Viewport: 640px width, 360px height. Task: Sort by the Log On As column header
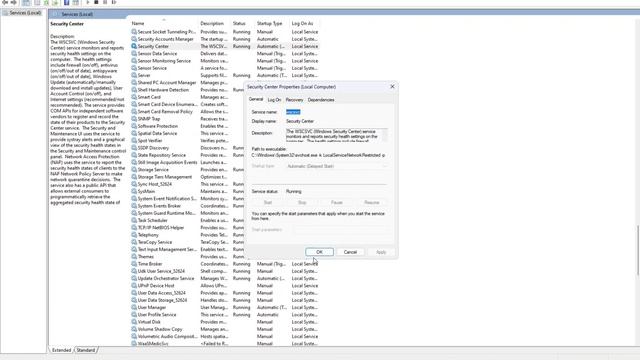pyautogui.click(x=305, y=24)
